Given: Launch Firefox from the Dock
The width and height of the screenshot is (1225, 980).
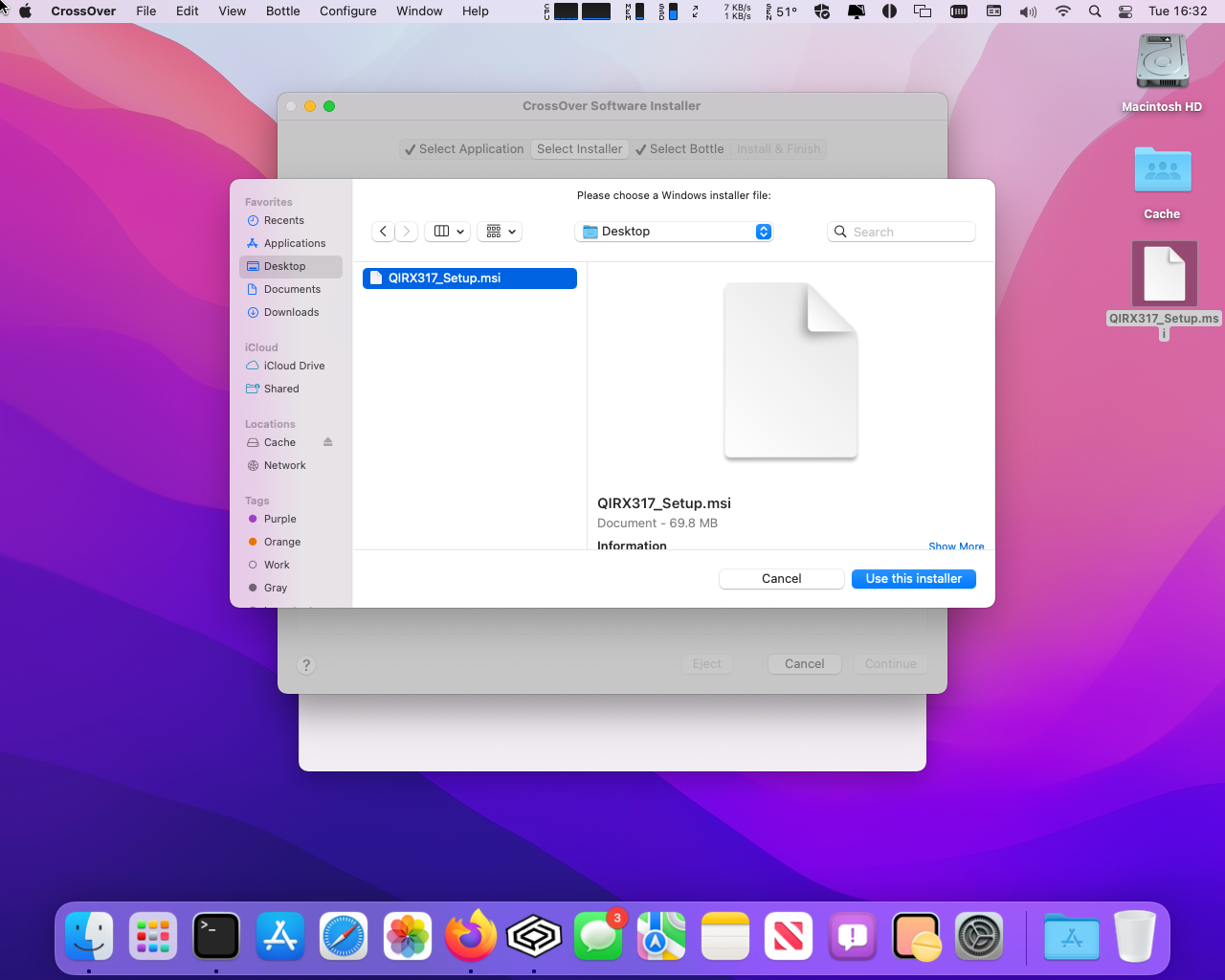Looking at the screenshot, I should tap(471, 935).
